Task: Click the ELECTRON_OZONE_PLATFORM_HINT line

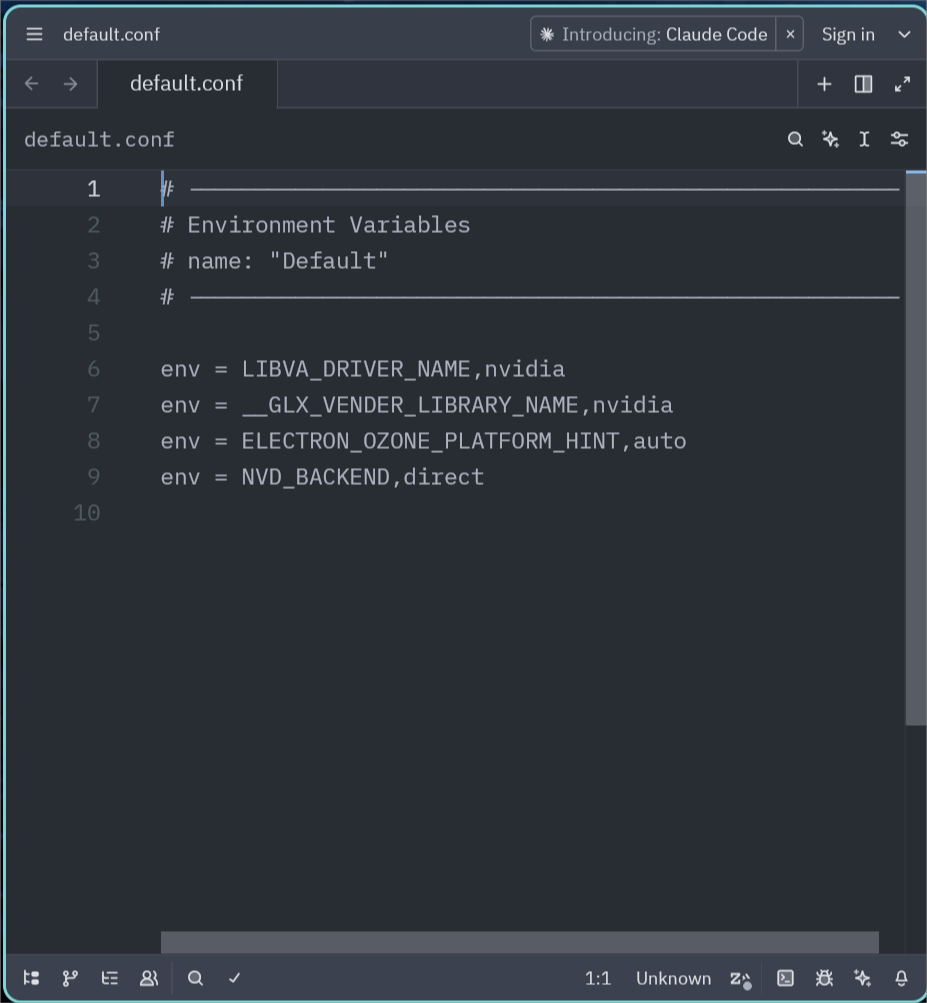Action: [424, 441]
